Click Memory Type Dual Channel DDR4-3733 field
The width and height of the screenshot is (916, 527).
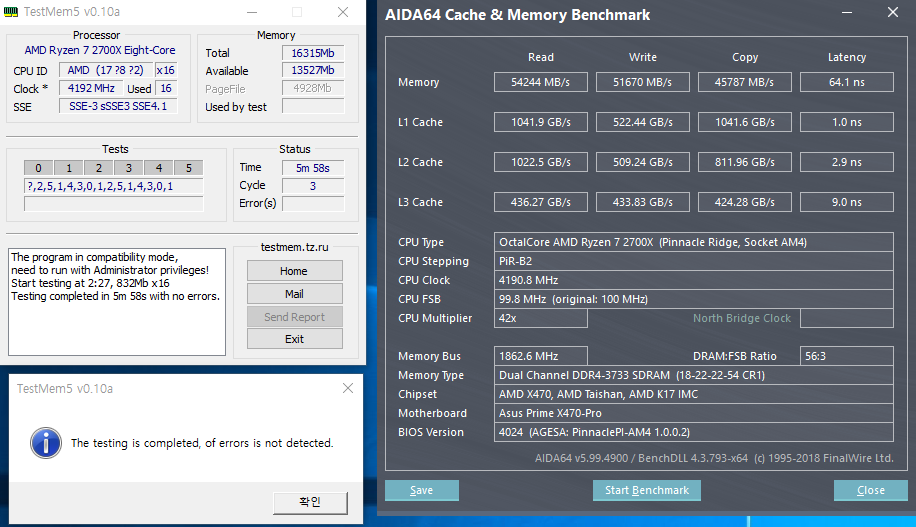[693, 375]
